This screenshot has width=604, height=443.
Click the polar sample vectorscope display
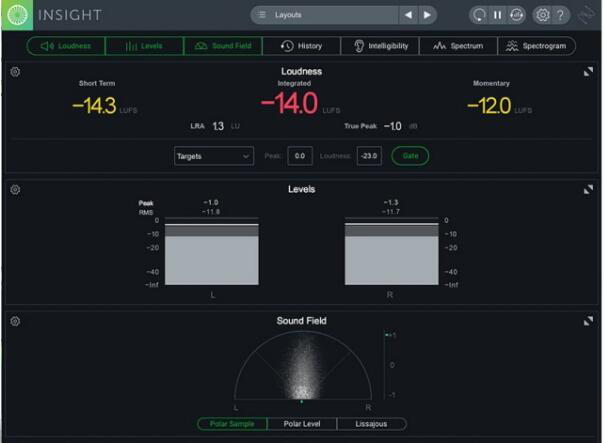coord(303,365)
